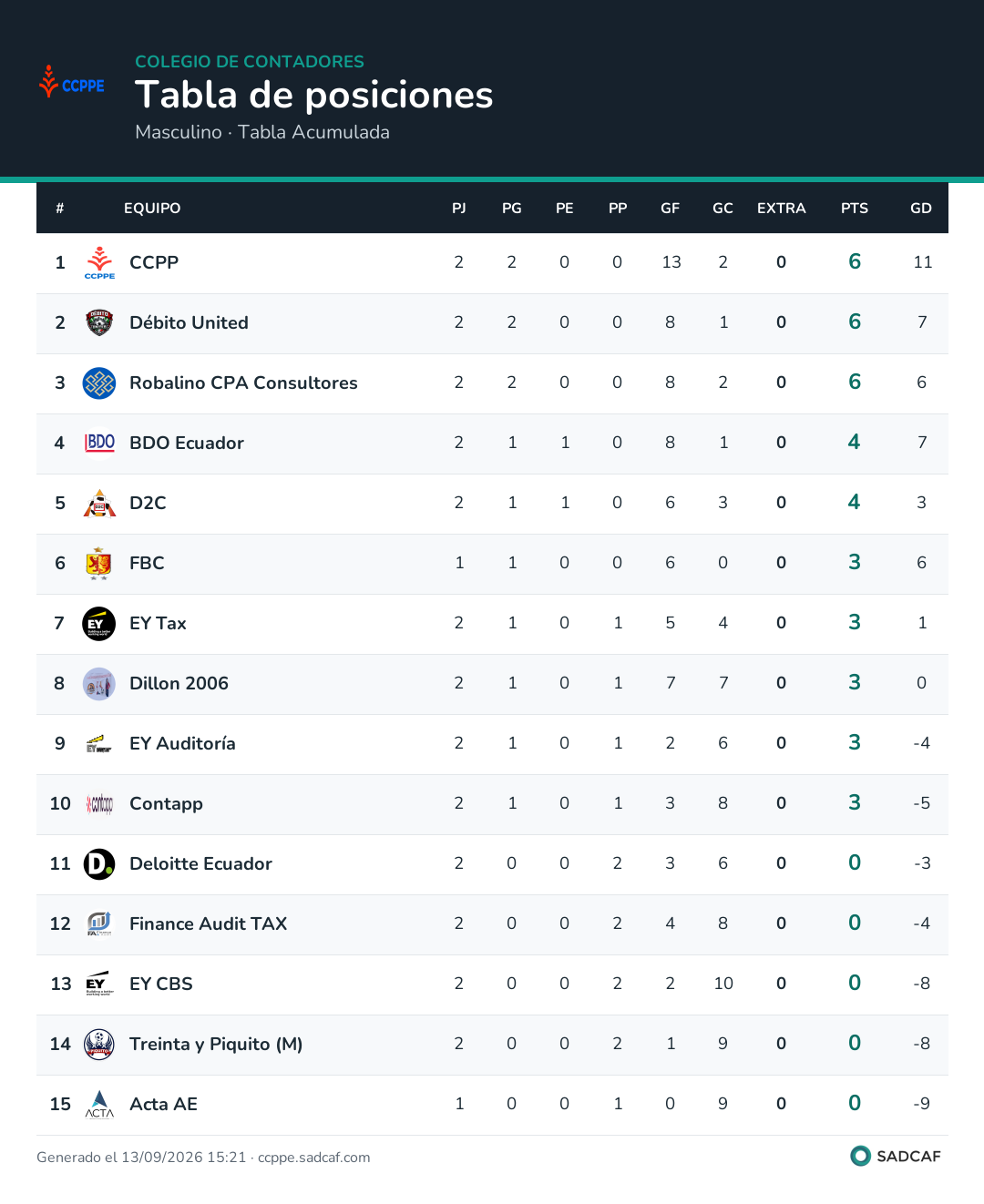This screenshot has width=984, height=1204.
Task: Open the Débito United team badge
Action: click(x=99, y=322)
